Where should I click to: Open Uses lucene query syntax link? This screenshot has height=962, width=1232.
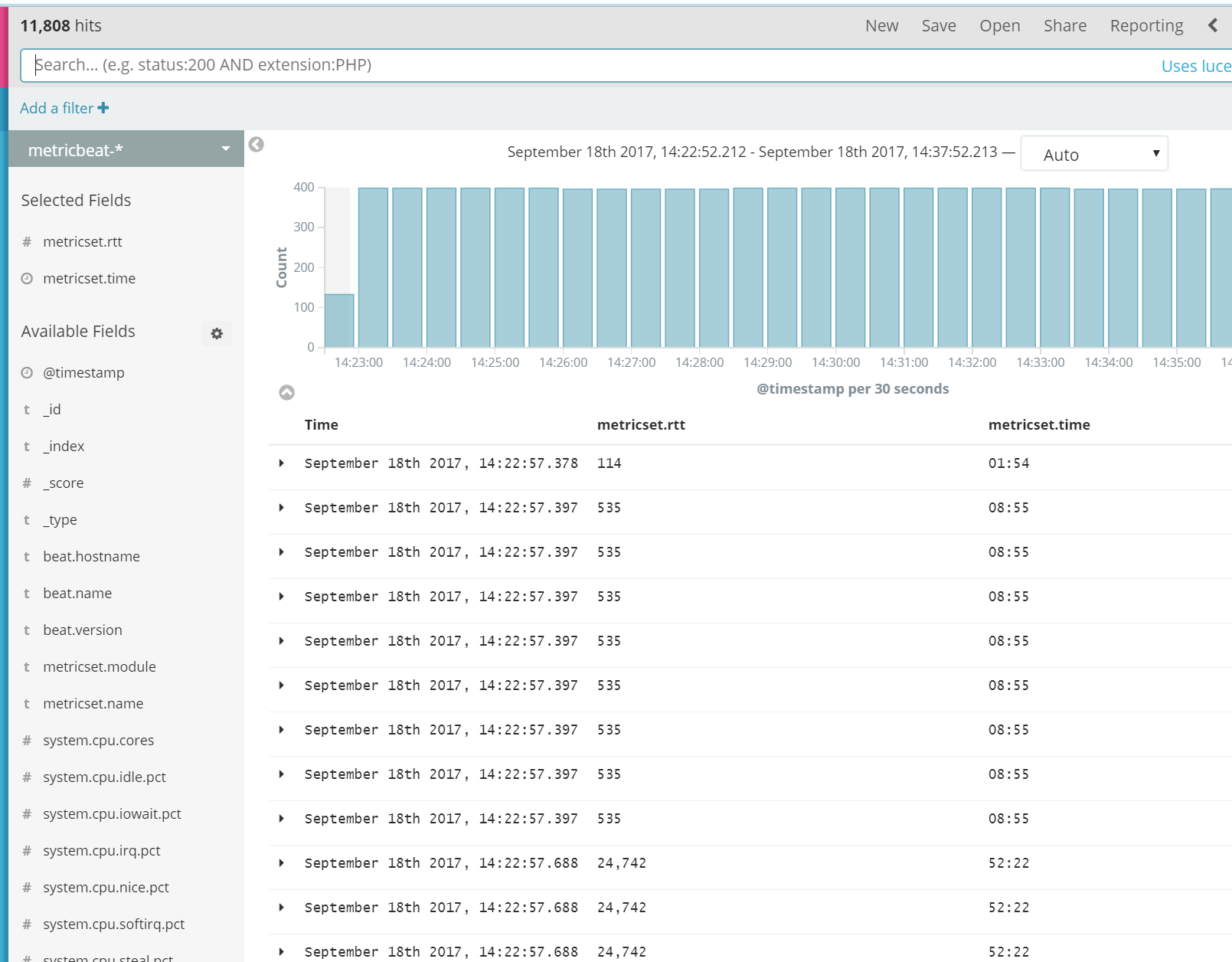coord(1196,66)
